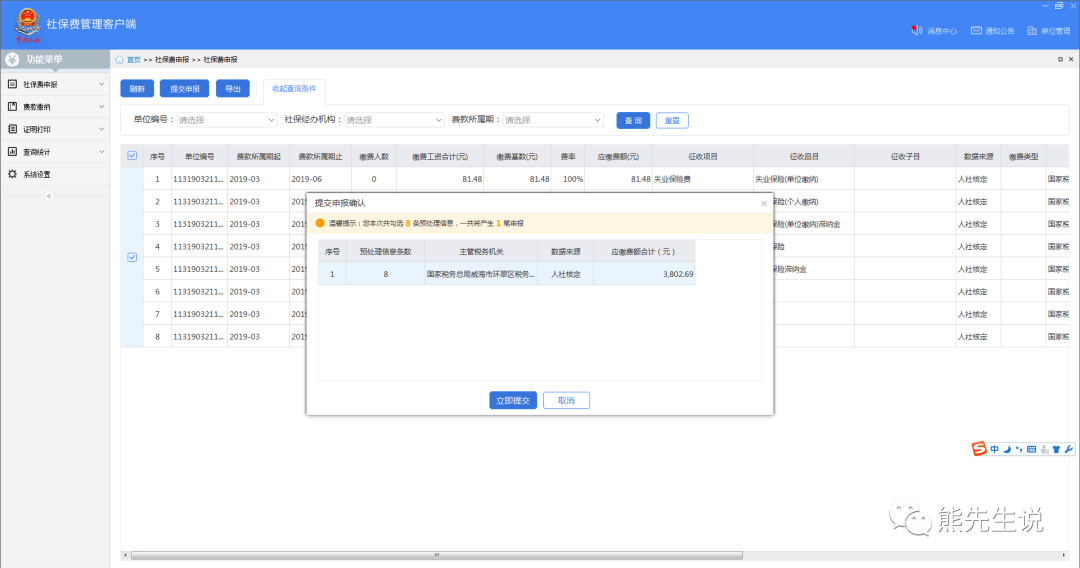Click the 征收品目 column header

click(804, 156)
